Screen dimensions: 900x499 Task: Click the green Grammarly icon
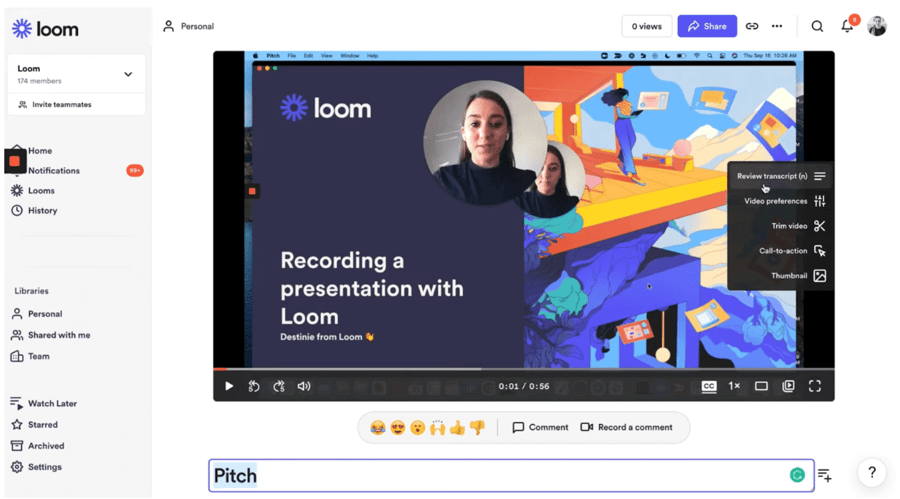coord(797,475)
